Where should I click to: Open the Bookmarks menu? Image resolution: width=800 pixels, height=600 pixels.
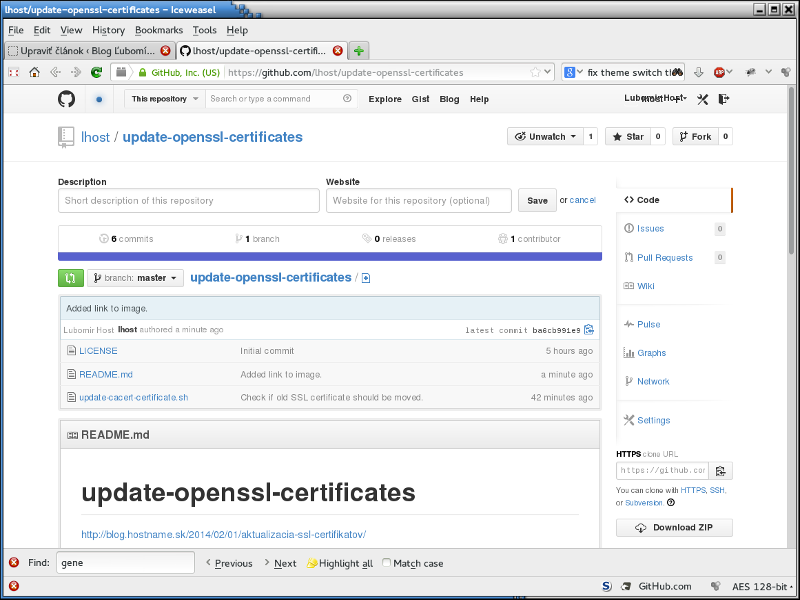(x=159, y=30)
